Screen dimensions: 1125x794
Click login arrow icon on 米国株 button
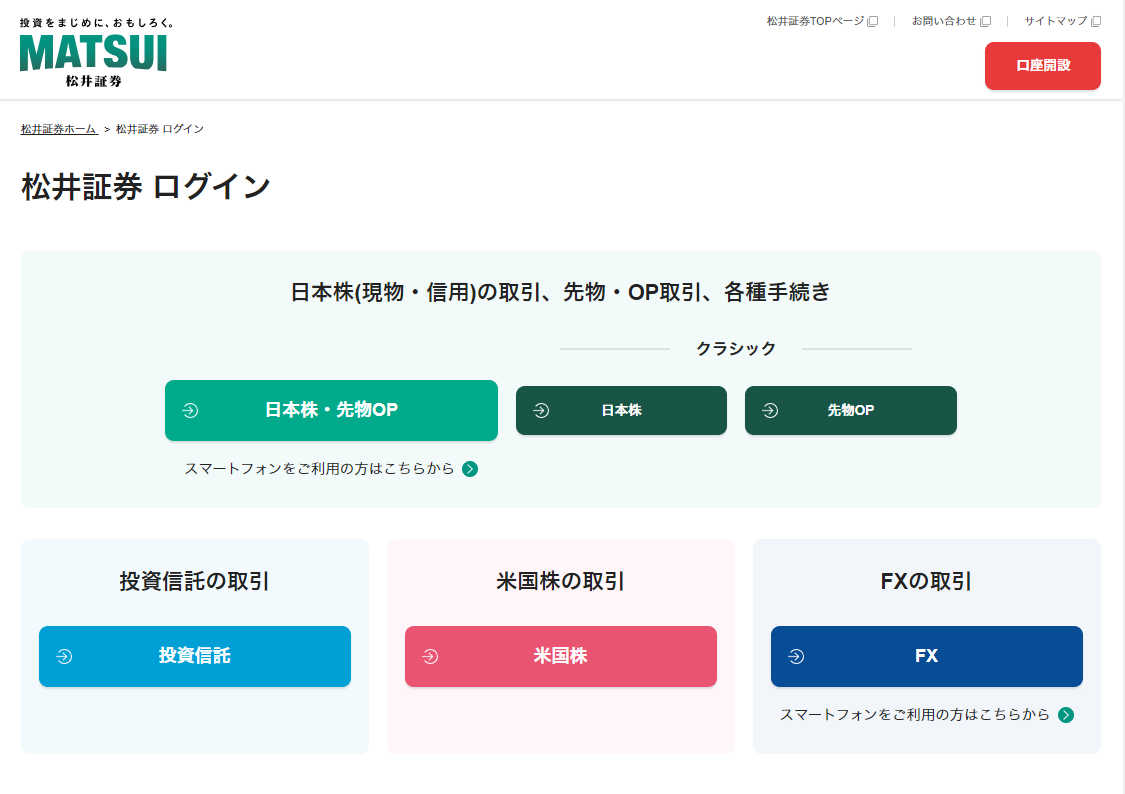(430, 656)
